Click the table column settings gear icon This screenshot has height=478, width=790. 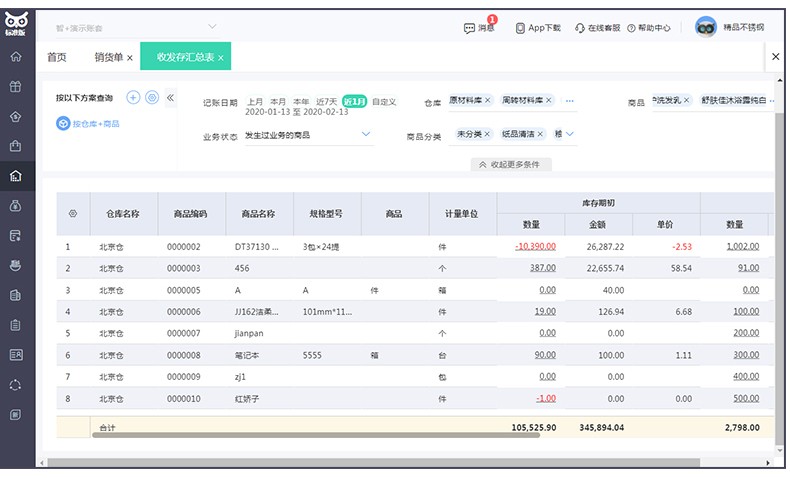click(x=73, y=214)
